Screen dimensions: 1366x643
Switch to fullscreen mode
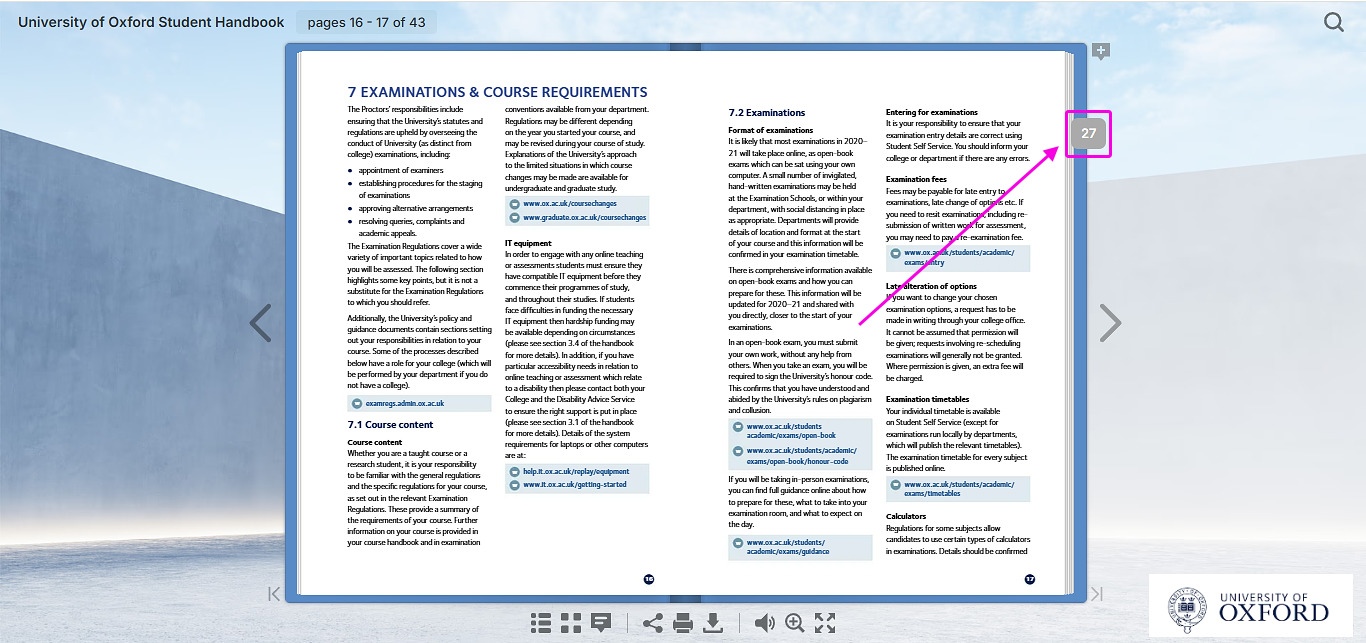825,623
